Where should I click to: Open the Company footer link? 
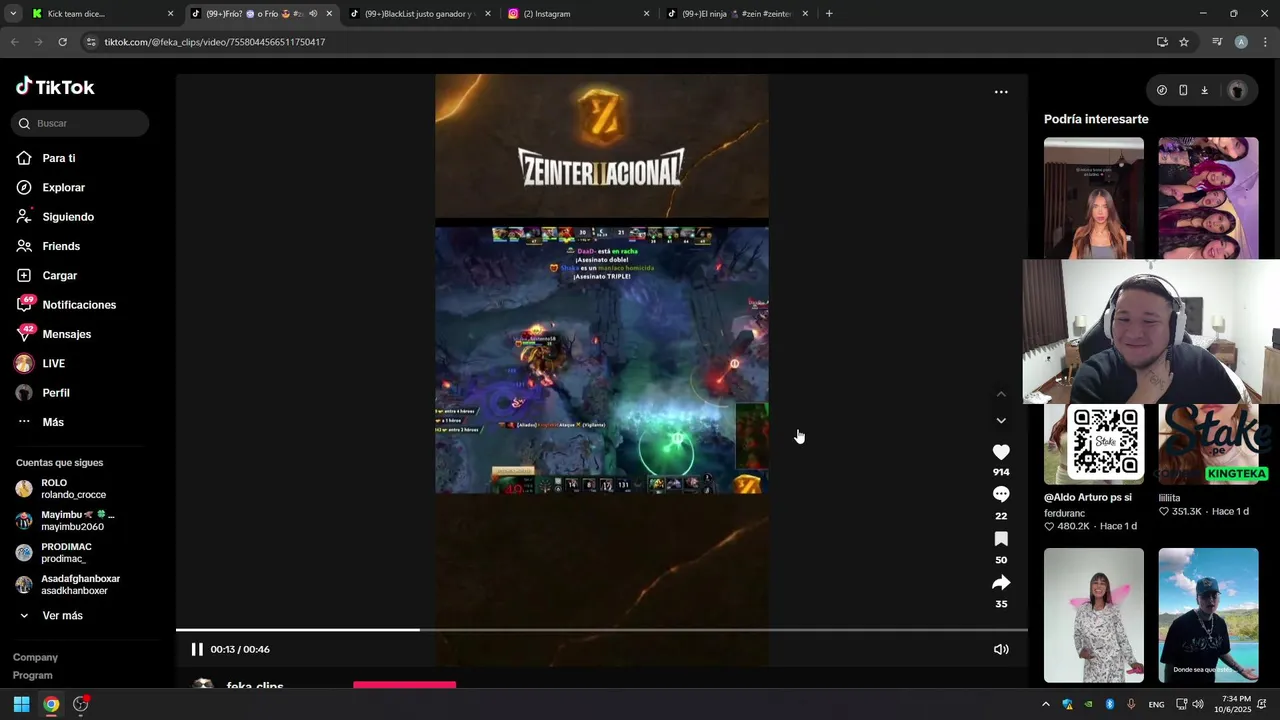coord(35,657)
